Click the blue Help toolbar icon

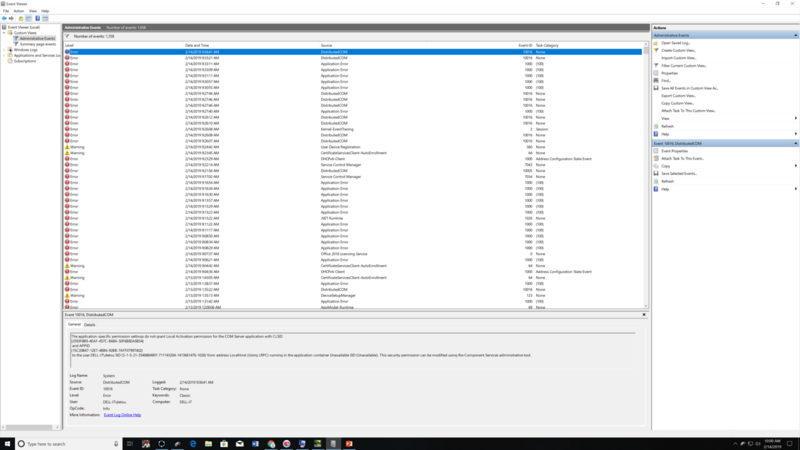click(37, 18)
